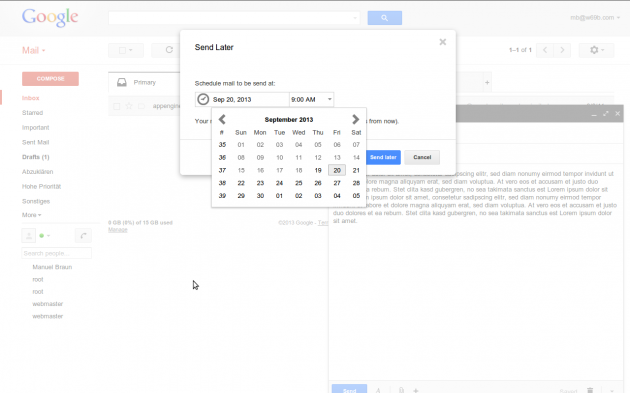This screenshot has height=393, width=630.
Task: Click the Sep 20, 2013 date field
Action: (242, 99)
